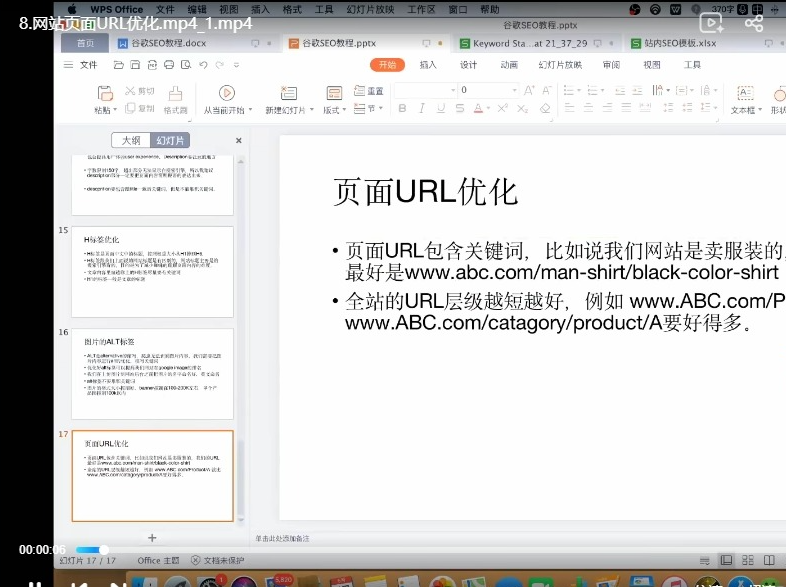Switch panel to Outline (大纲) view
Image resolution: width=786 pixels, height=587 pixels.
coord(131,140)
